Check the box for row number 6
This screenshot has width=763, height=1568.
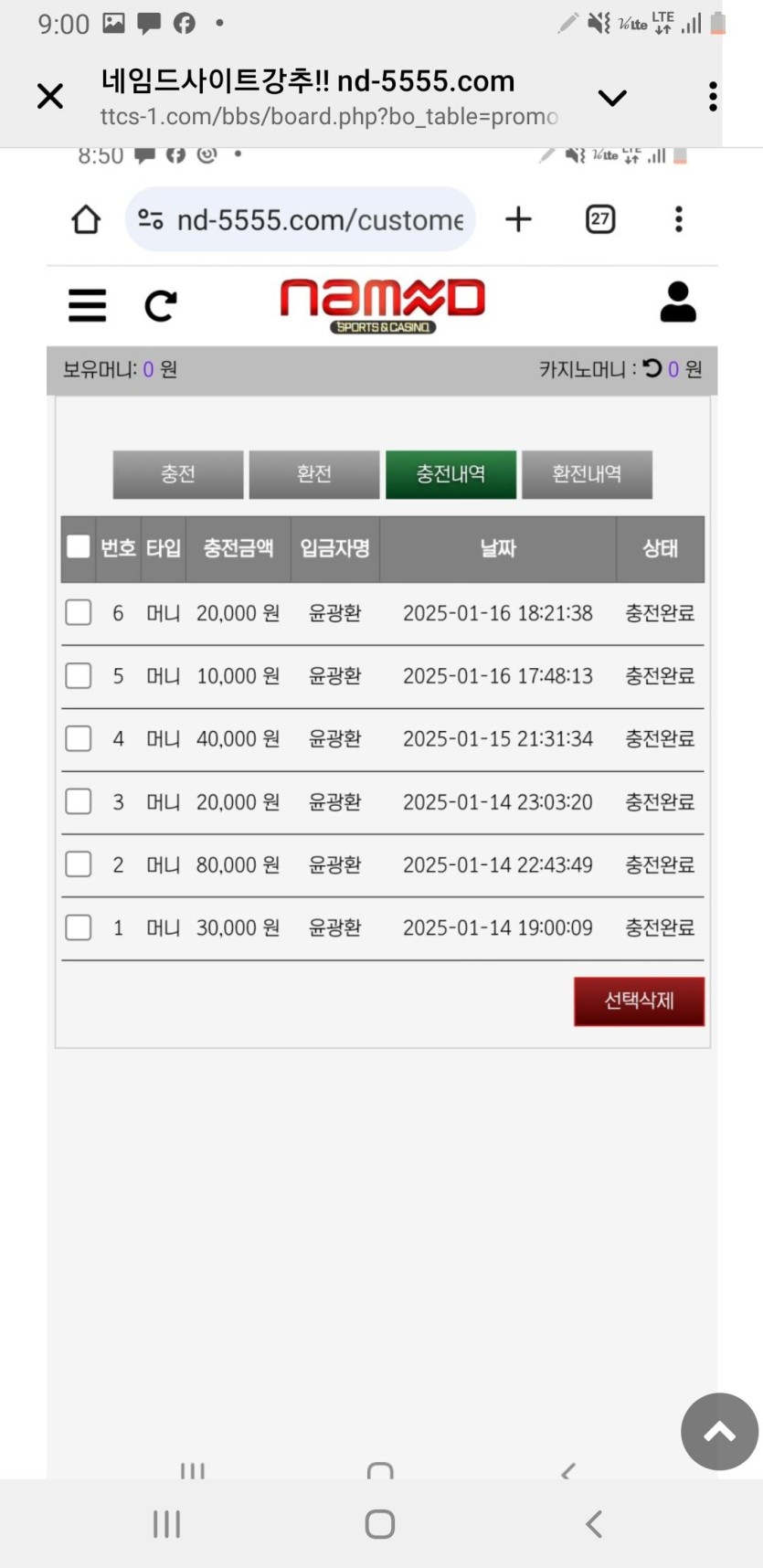pyautogui.click(x=79, y=612)
